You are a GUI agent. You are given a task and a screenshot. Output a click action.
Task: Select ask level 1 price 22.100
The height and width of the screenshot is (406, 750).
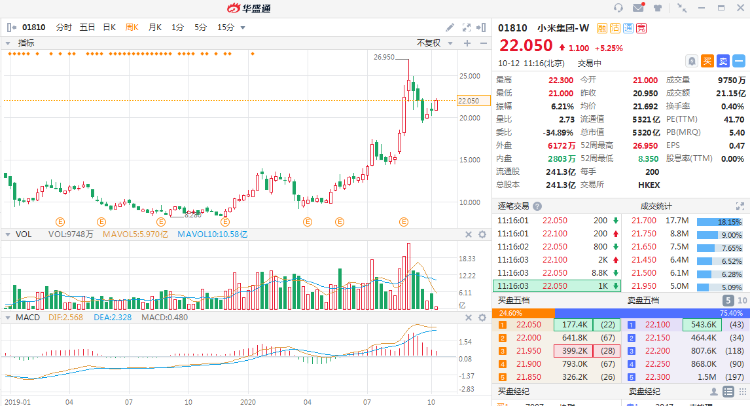coord(658,325)
